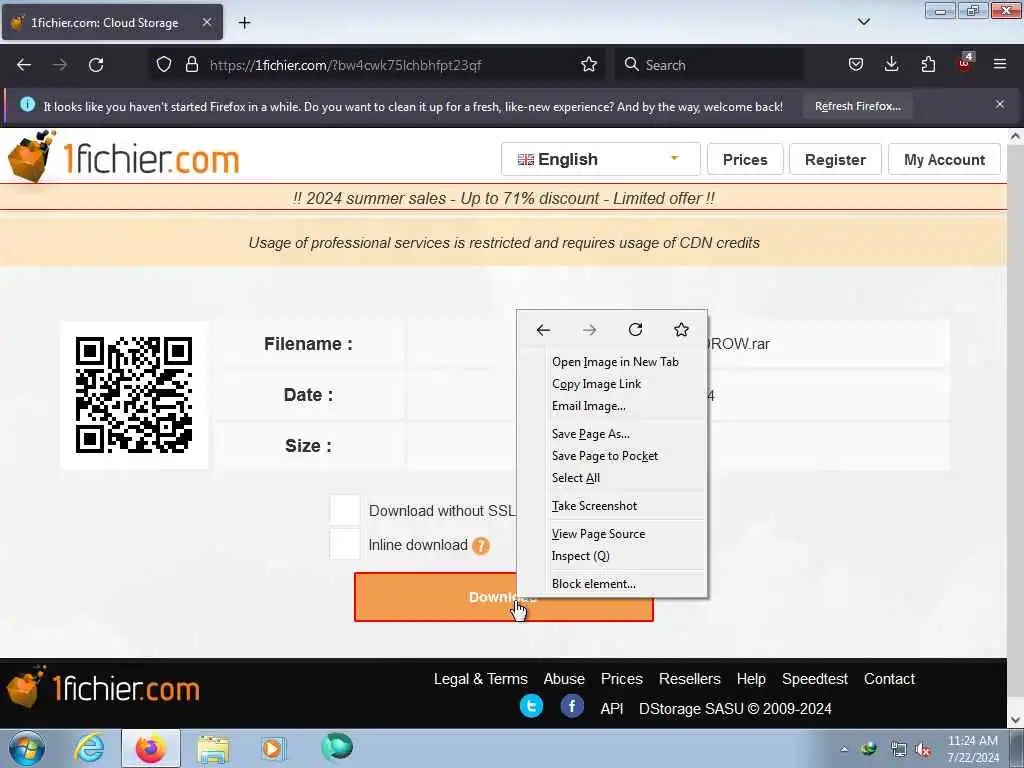Open the Save to Pocket toolbar icon

coord(856,65)
